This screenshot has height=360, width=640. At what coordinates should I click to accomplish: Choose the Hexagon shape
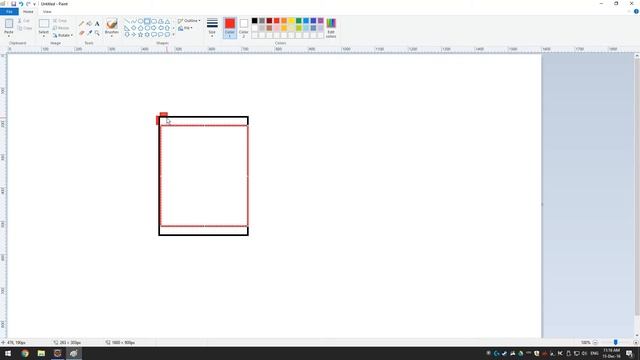tap(147, 28)
